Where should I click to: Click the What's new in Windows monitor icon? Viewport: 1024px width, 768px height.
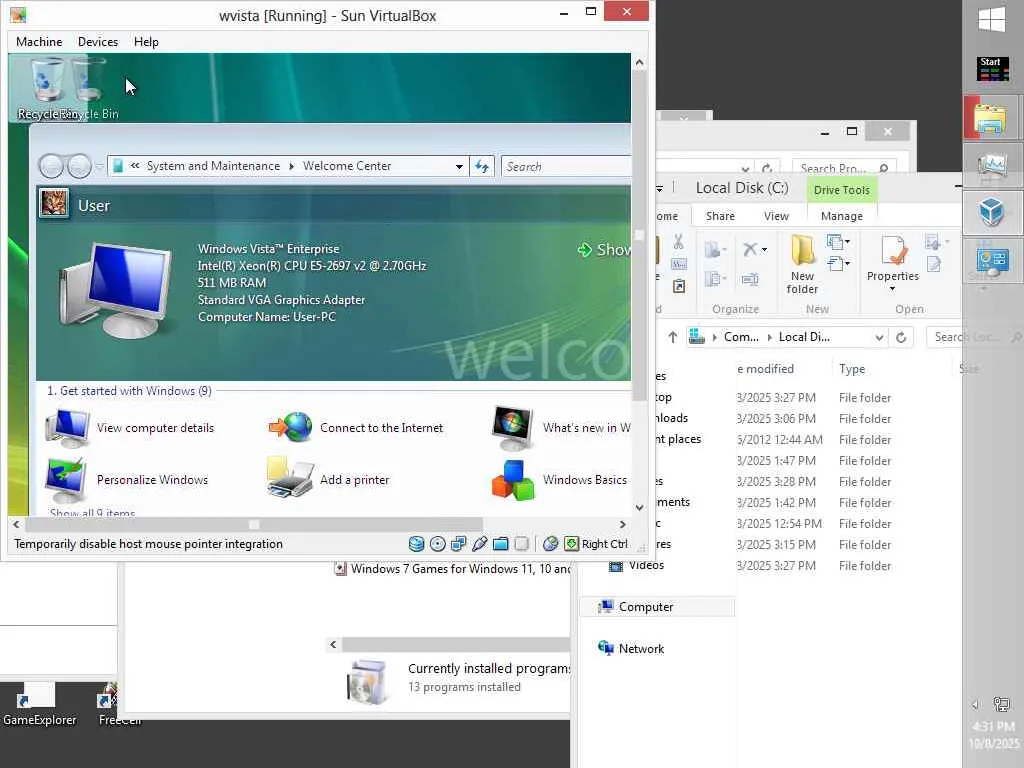(513, 428)
